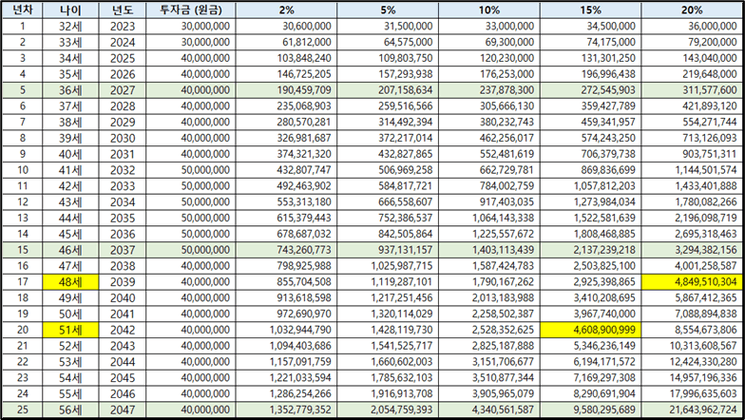Image resolution: width=745 pixels, height=420 pixels.
Task: Select the 20% column header
Action: tap(692, 10)
